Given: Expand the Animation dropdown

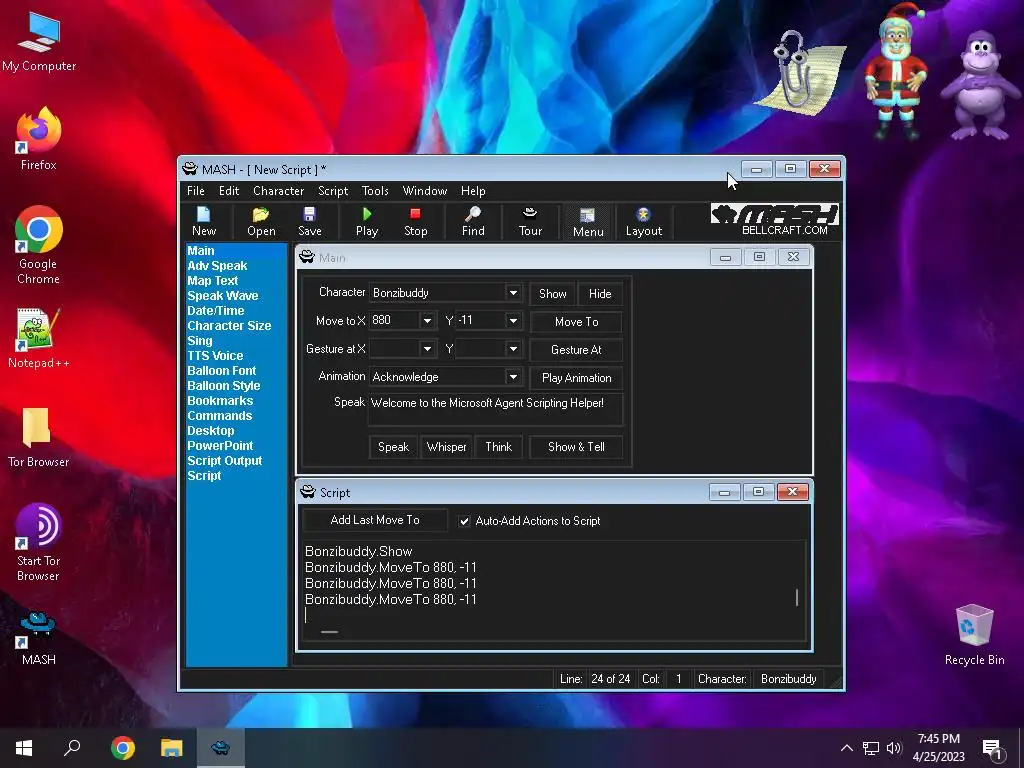Looking at the screenshot, I should click(x=513, y=377).
